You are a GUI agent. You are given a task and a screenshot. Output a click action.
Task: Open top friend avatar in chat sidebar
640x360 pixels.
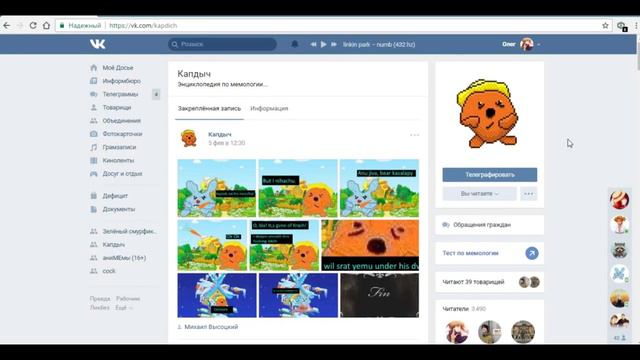619,200
